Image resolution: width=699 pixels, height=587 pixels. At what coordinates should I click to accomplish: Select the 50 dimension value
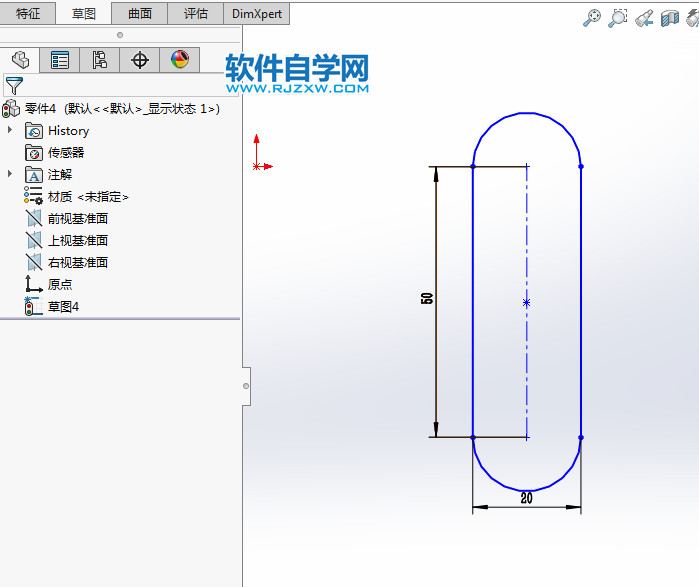427,298
